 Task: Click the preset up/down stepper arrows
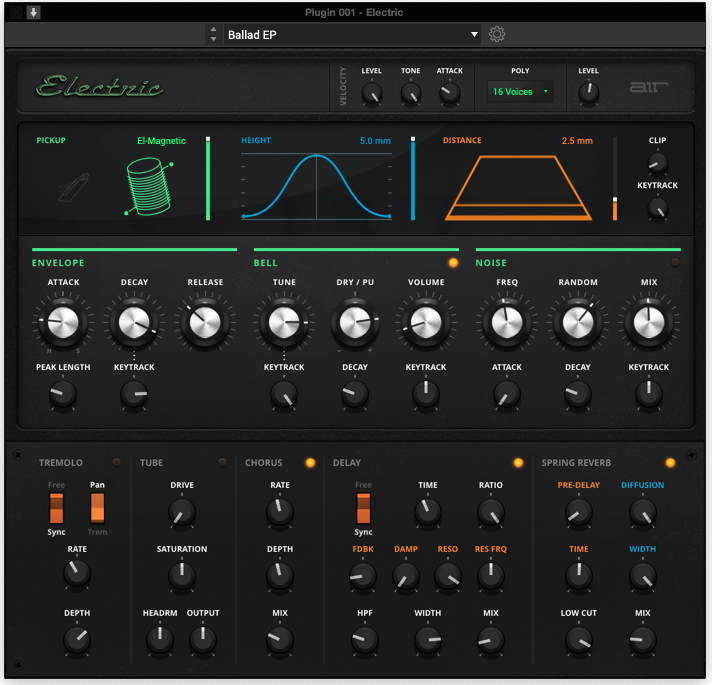[x=212, y=35]
